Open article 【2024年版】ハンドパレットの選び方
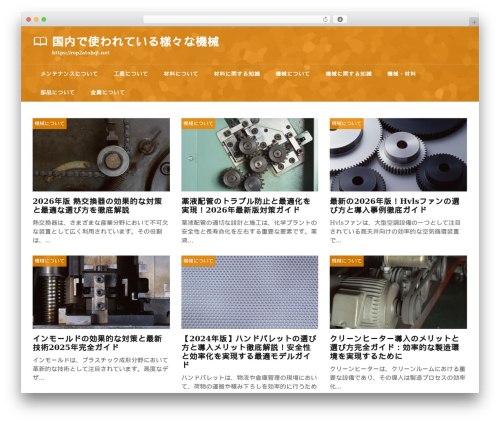The width and height of the screenshot is (500, 423). coord(249,352)
